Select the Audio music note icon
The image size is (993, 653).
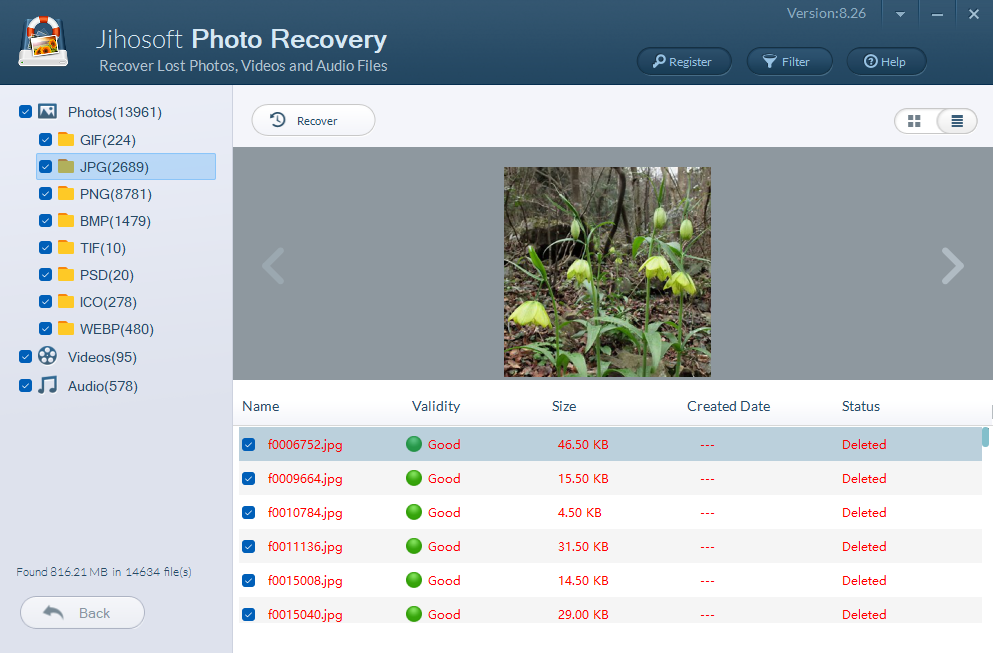47,385
